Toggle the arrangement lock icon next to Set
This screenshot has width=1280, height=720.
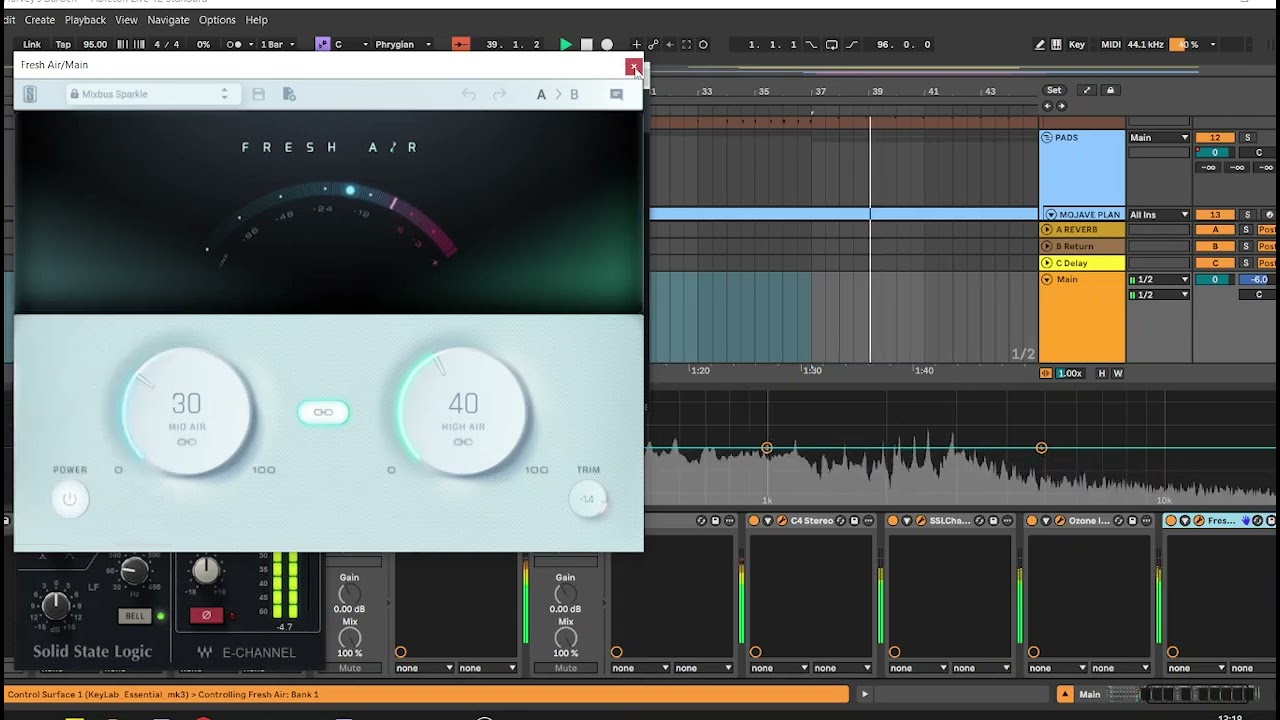pyautogui.click(x=1110, y=90)
